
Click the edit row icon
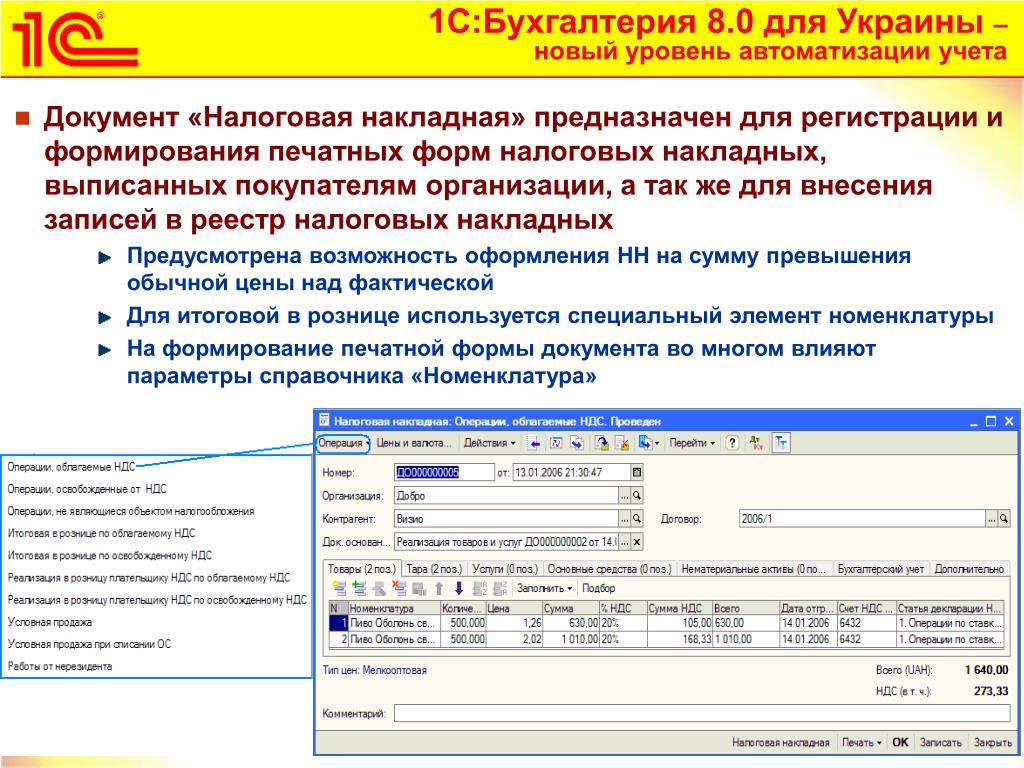click(379, 588)
